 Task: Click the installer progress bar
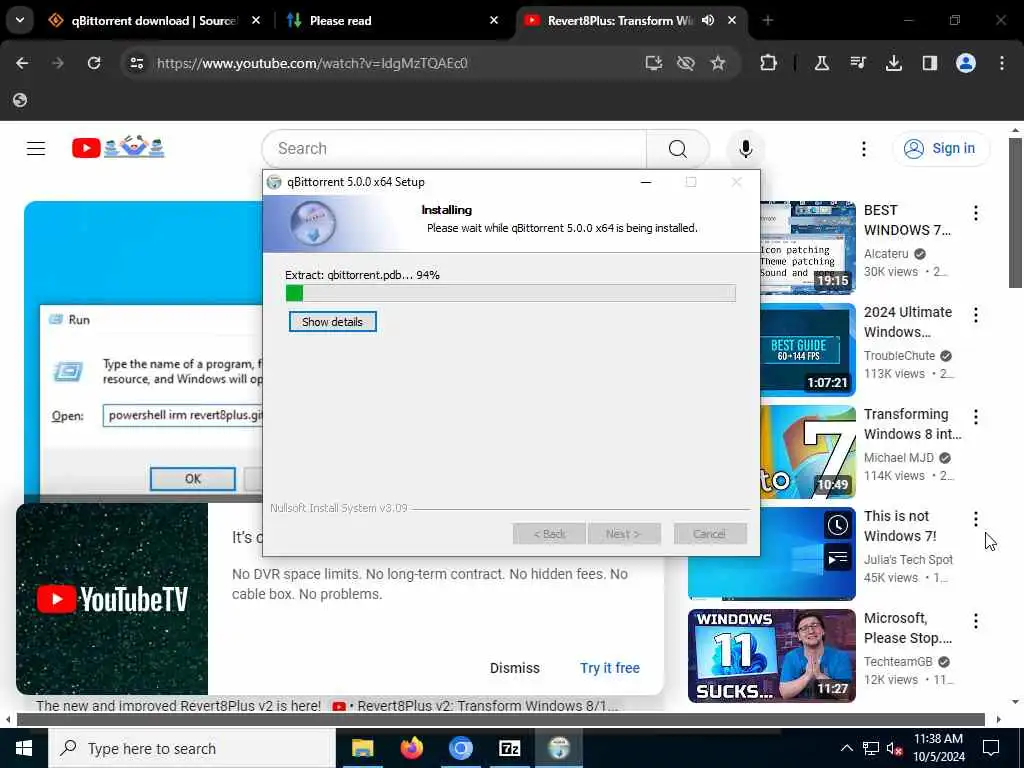(511, 293)
